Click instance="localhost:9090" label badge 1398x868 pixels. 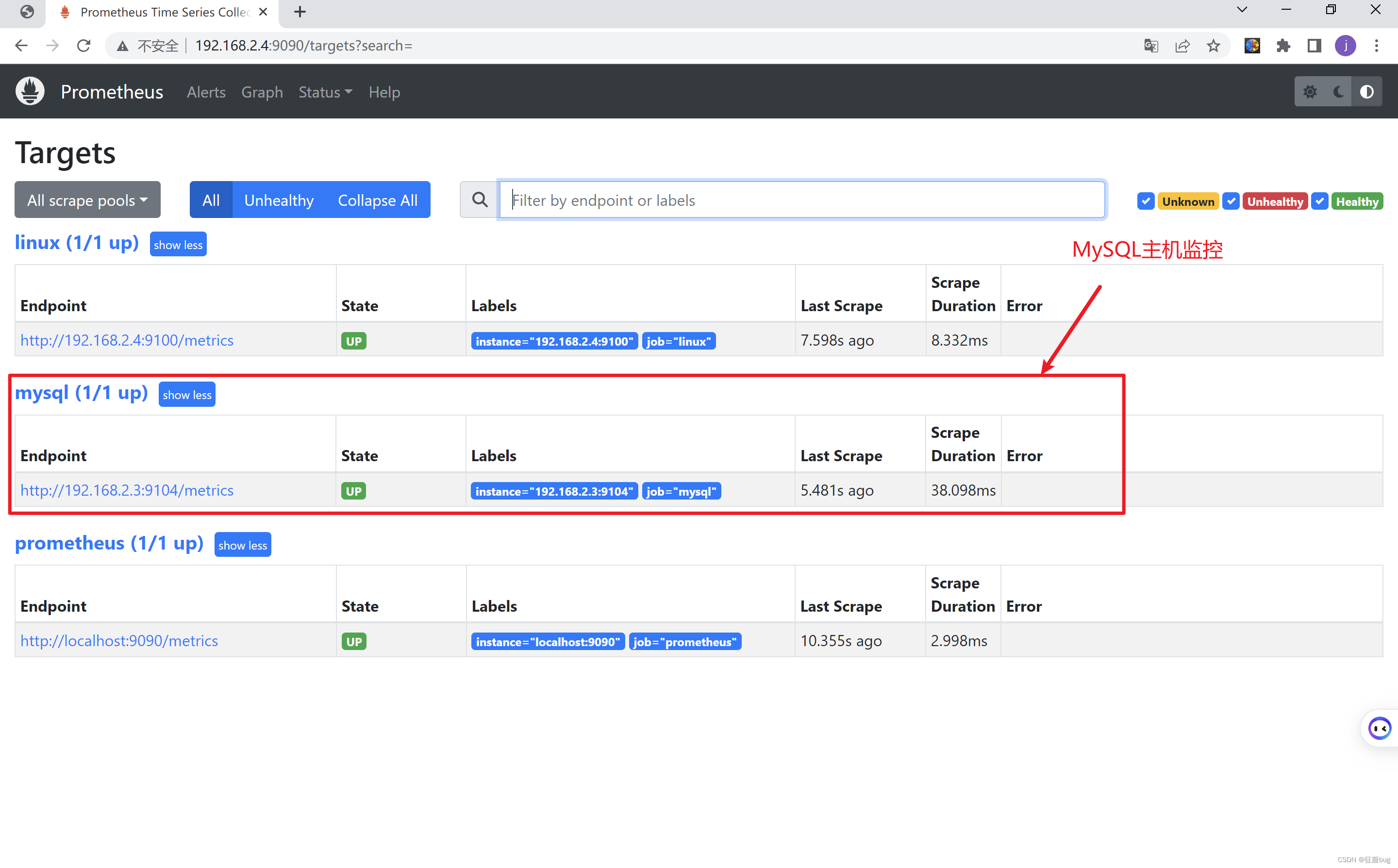[548, 642]
